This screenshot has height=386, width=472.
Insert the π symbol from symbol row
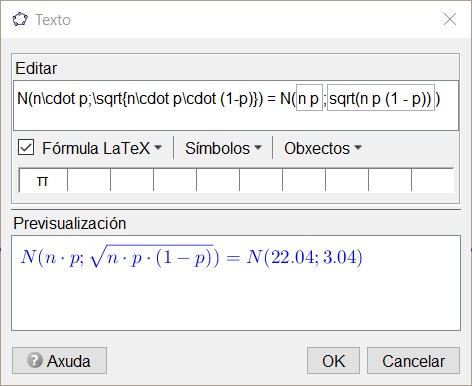(x=43, y=180)
